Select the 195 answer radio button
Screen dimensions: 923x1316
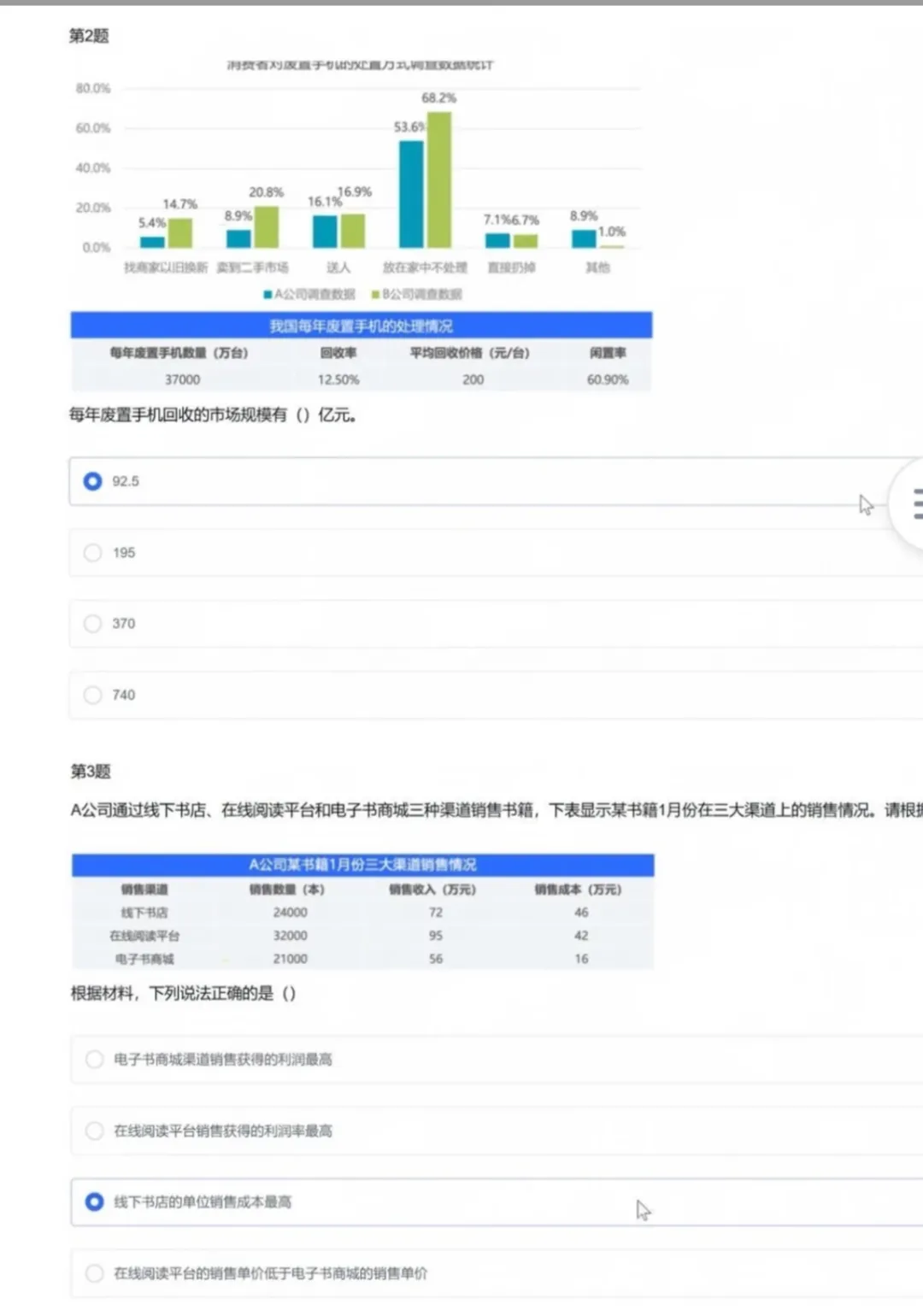[92, 553]
